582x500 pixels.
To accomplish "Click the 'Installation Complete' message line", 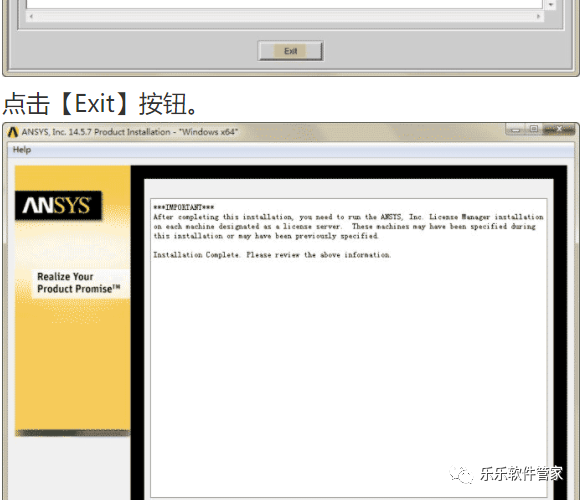I will click(x=272, y=255).
